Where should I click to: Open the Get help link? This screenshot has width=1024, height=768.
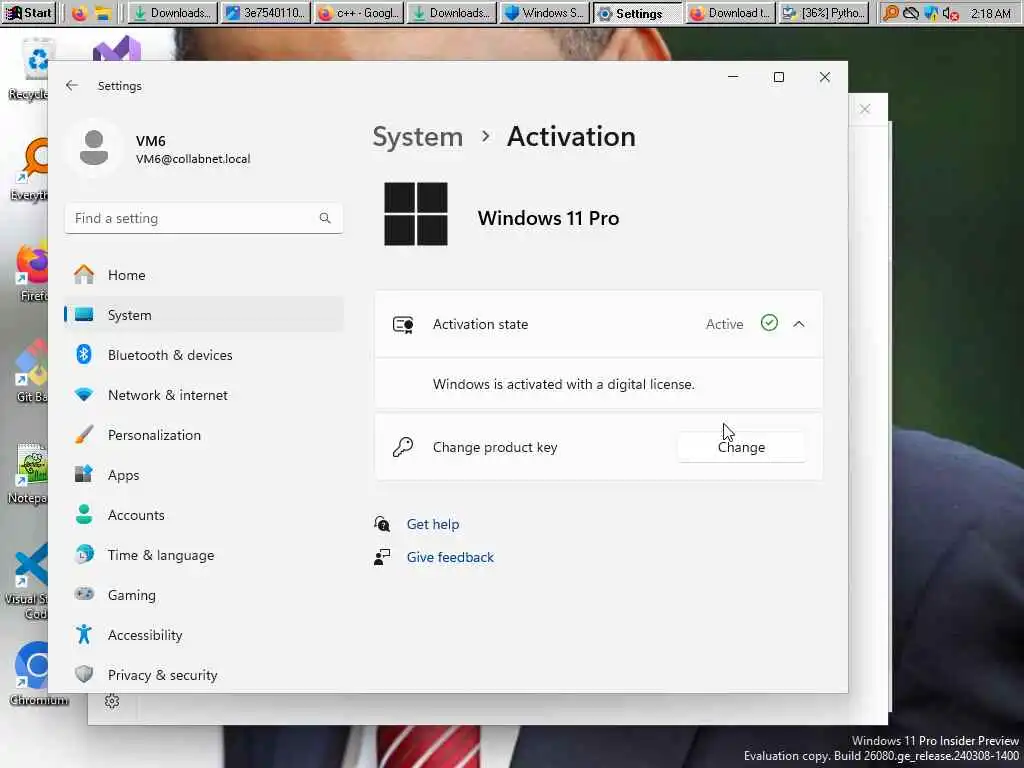433,524
